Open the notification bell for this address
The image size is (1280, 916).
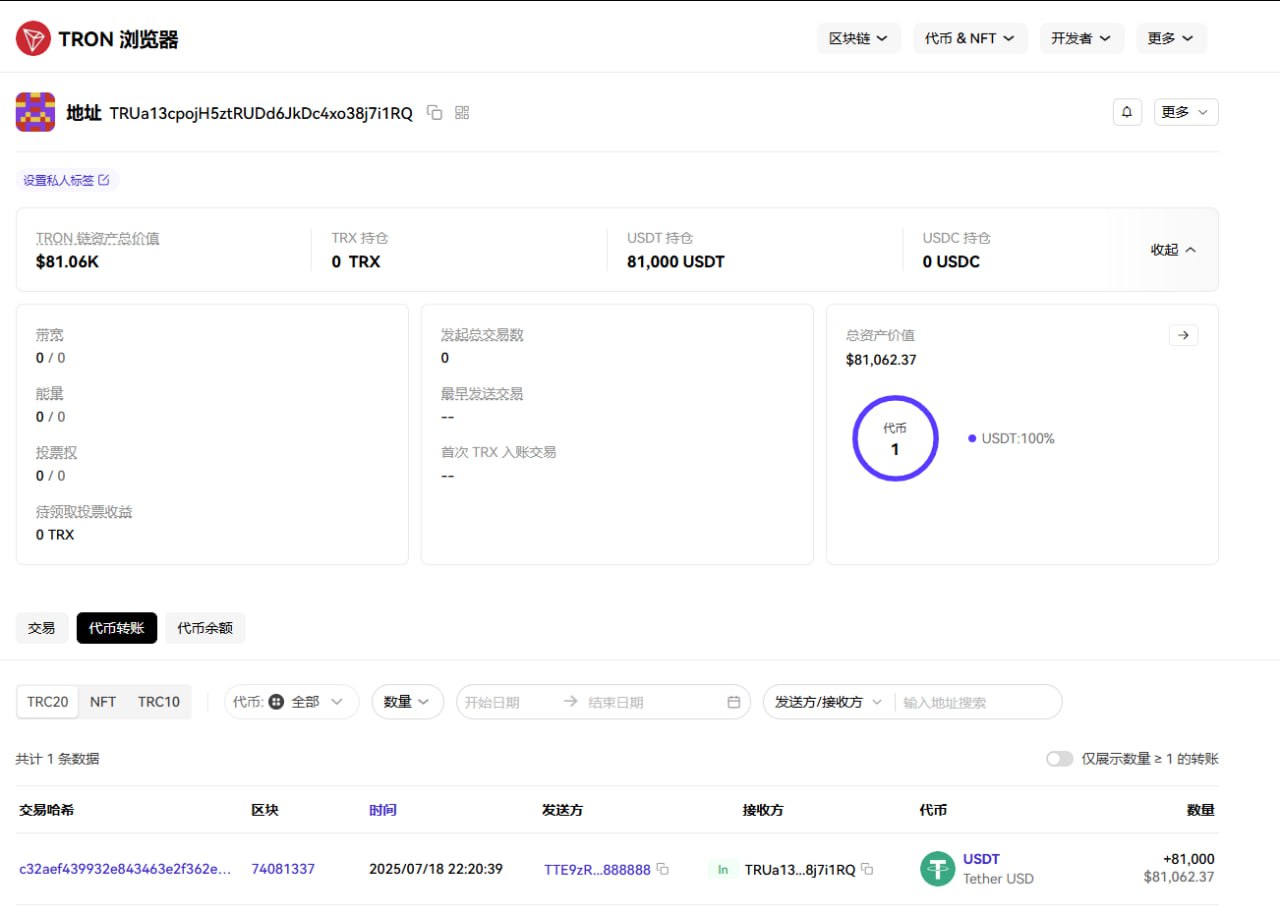point(1127,112)
